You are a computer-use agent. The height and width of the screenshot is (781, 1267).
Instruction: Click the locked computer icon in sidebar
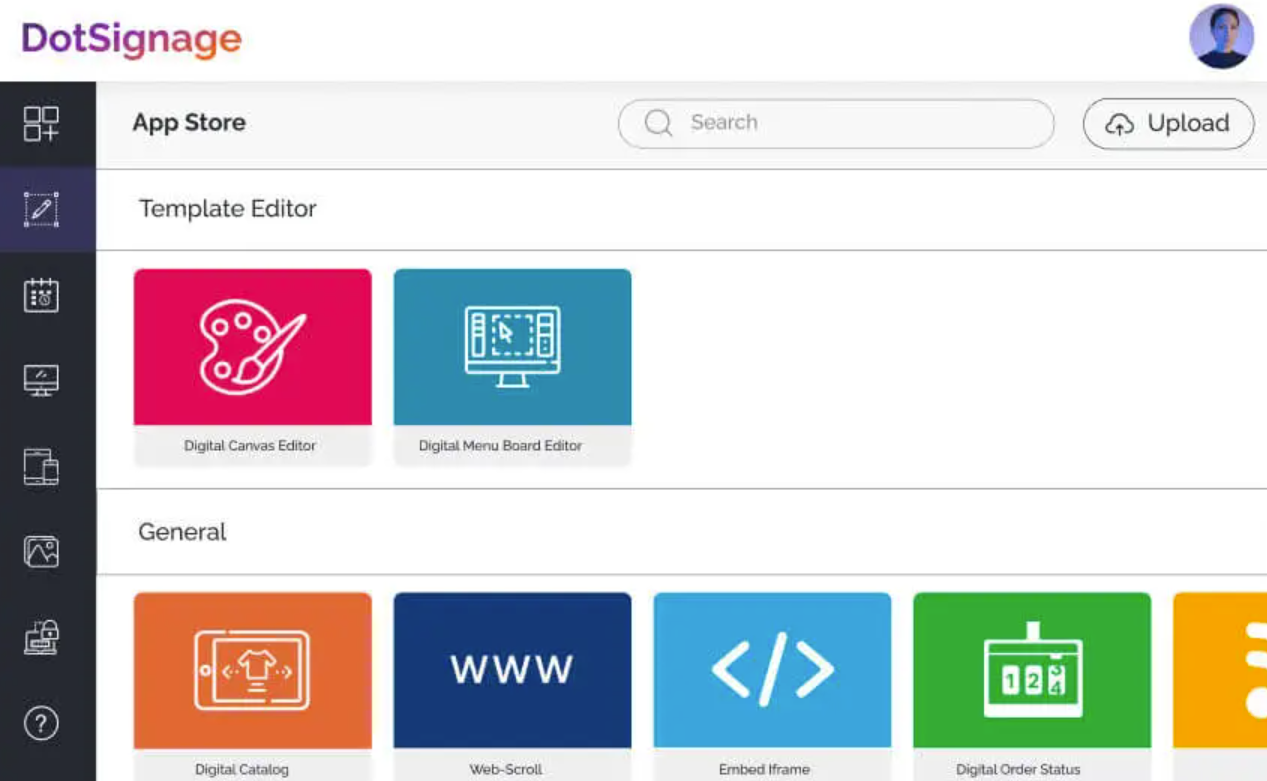[41, 637]
